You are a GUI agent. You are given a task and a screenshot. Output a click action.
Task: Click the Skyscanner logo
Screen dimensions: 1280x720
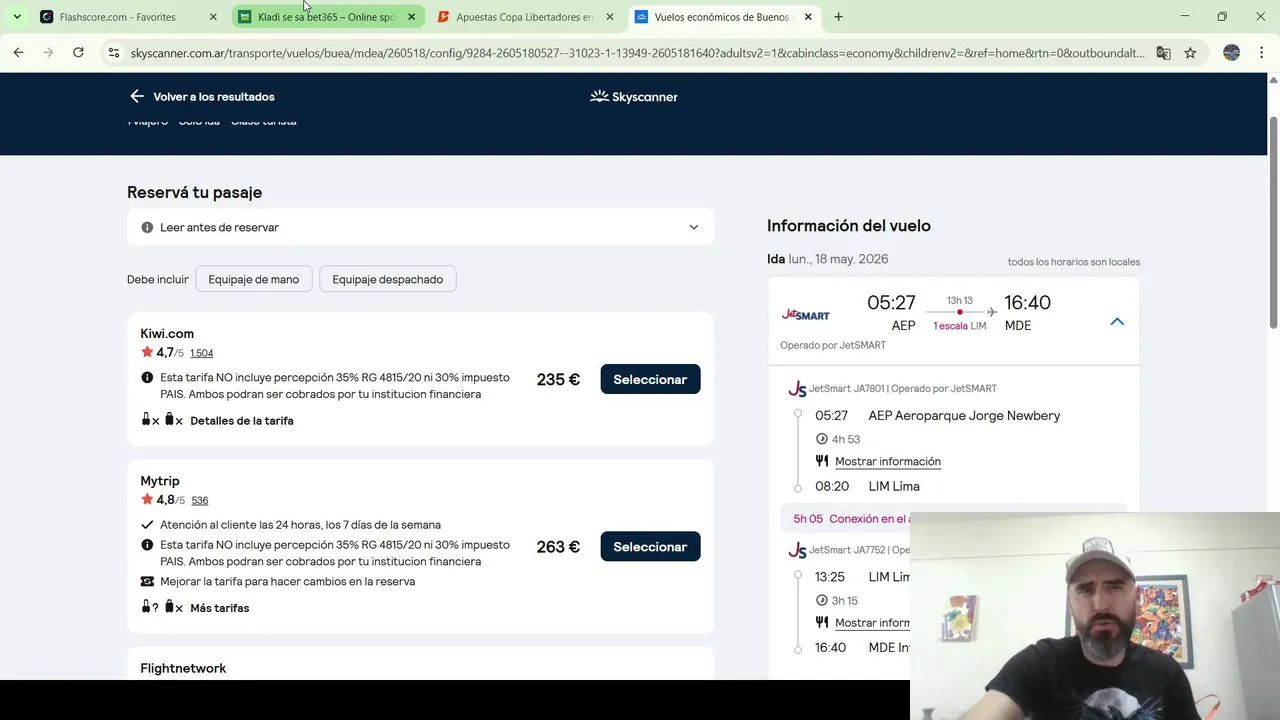[634, 96]
